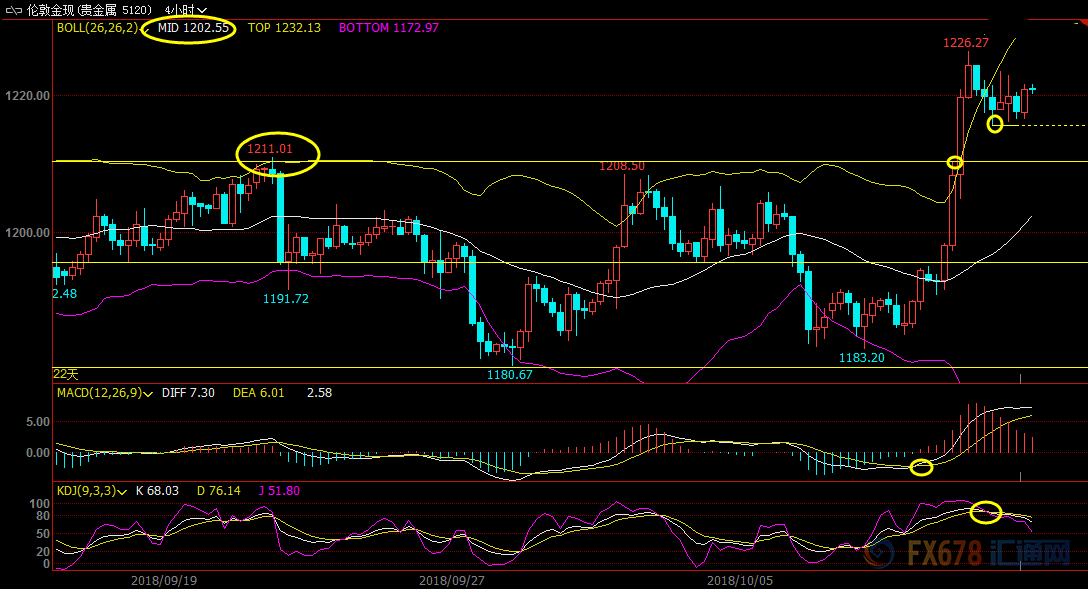This screenshot has height=589, width=1088.
Task: Click the 2018/10/05 date label
Action: coord(740,580)
